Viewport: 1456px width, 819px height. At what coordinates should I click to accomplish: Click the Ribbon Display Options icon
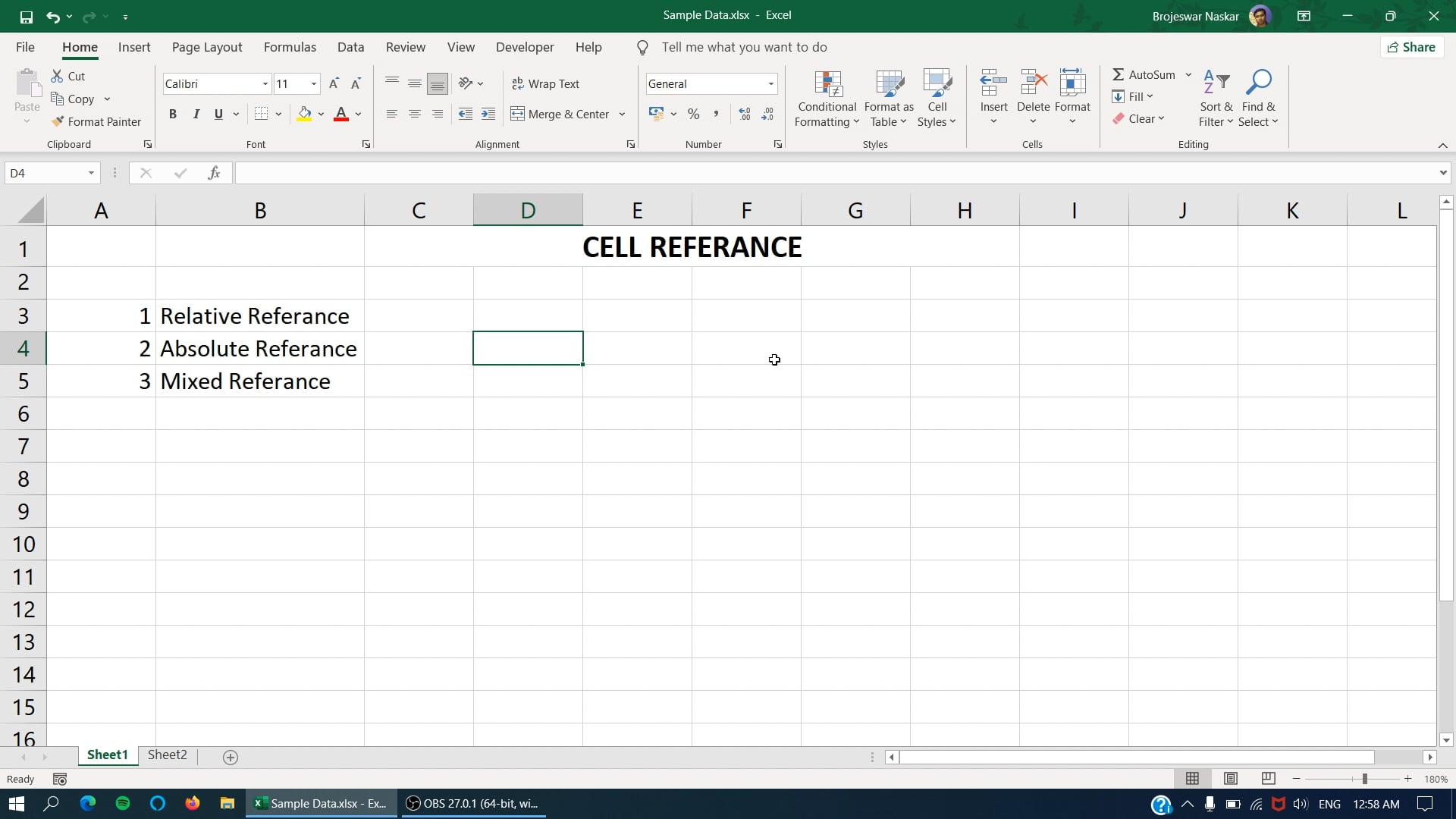pos(1304,16)
